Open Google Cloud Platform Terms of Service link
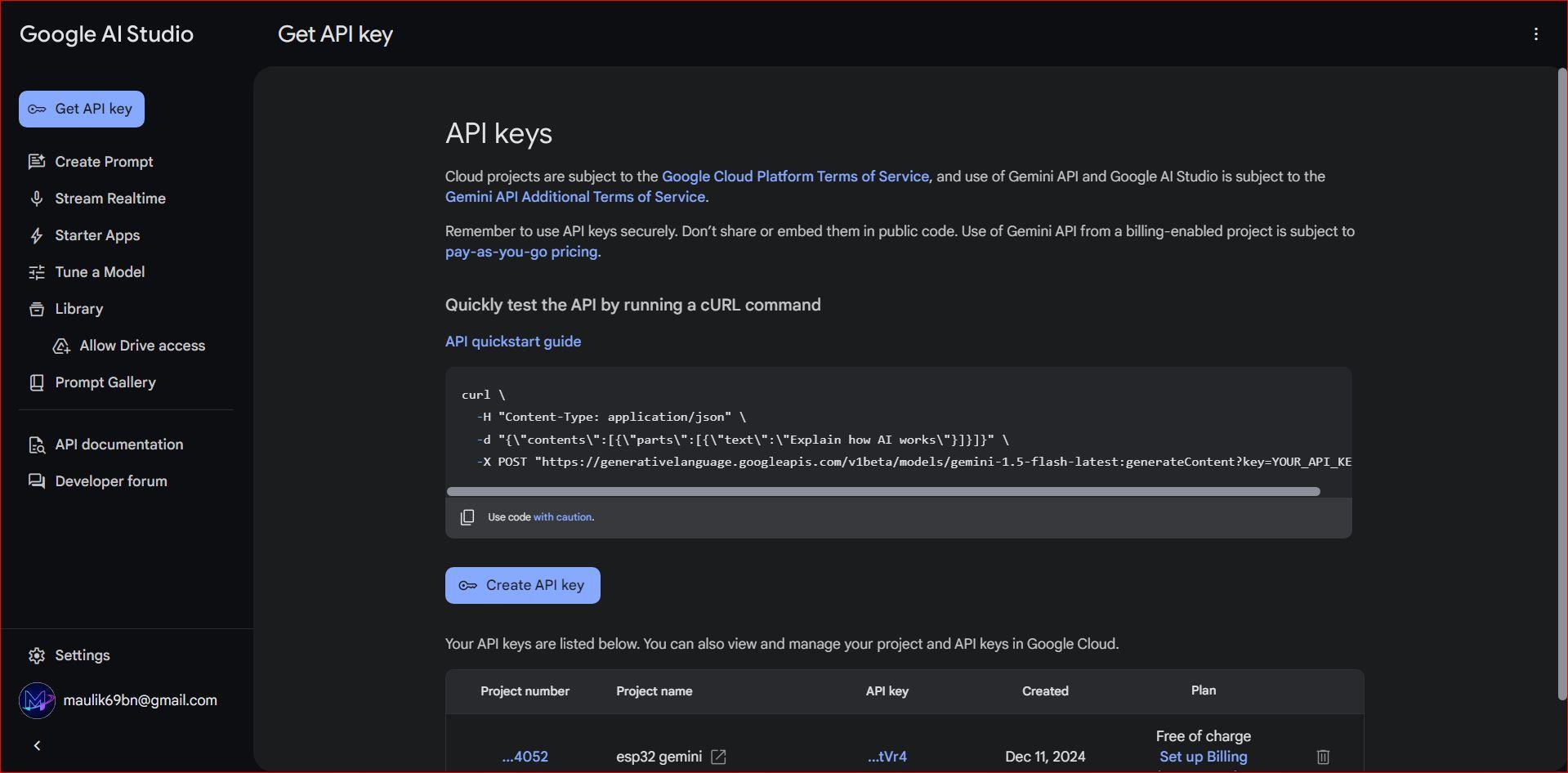The height and width of the screenshot is (773, 1568). click(x=795, y=176)
